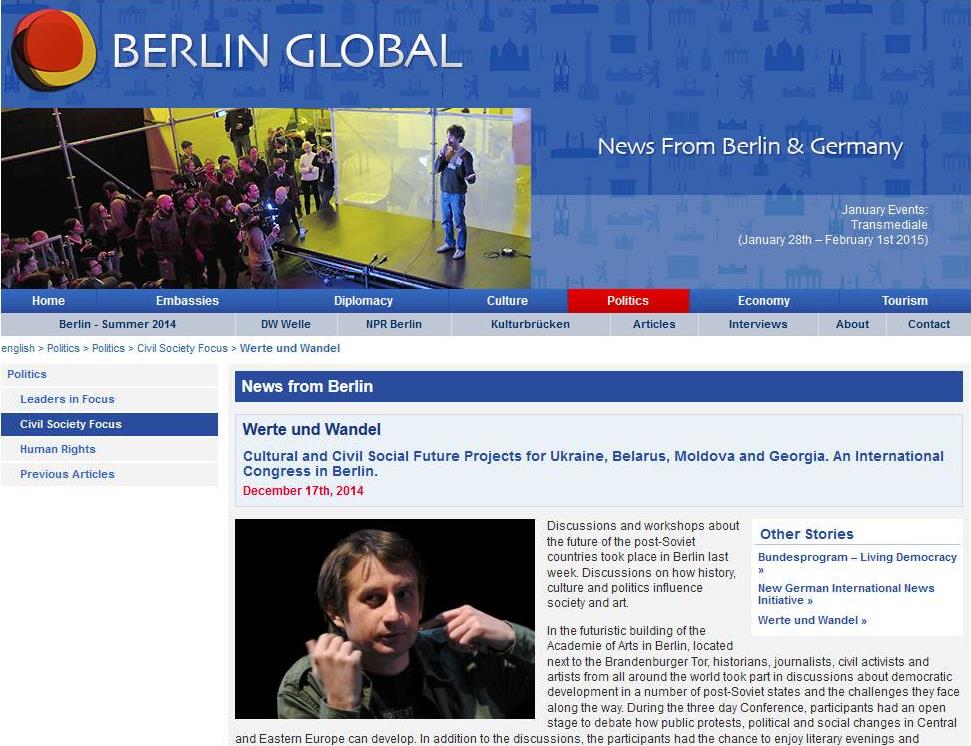The height and width of the screenshot is (746, 971).
Task: Go to the Tourism section
Action: 904,301
